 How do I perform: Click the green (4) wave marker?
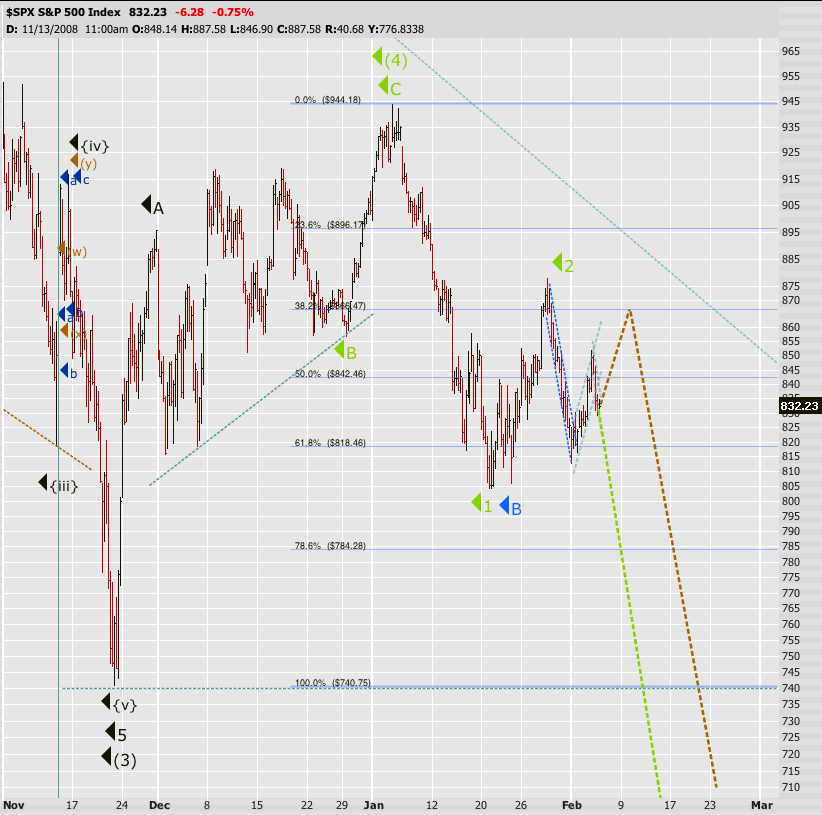point(390,59)
